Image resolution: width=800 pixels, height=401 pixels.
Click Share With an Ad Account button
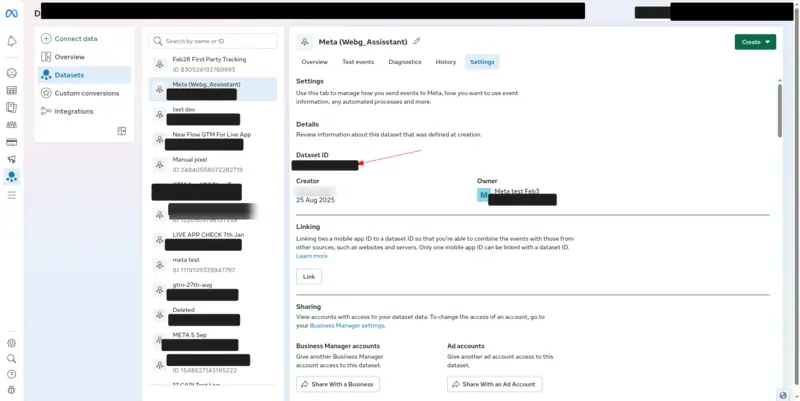pyautogui.click(x=494, y=384)
